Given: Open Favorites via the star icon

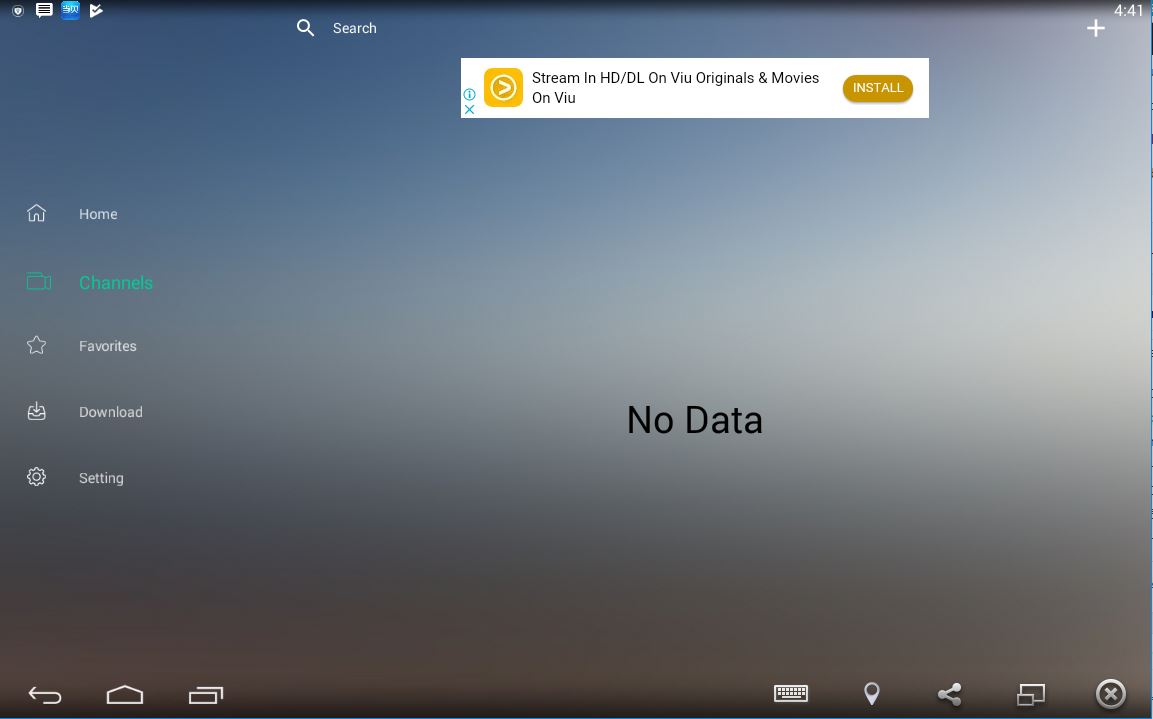Looking at the screenshot, I should tap(37, 346).
